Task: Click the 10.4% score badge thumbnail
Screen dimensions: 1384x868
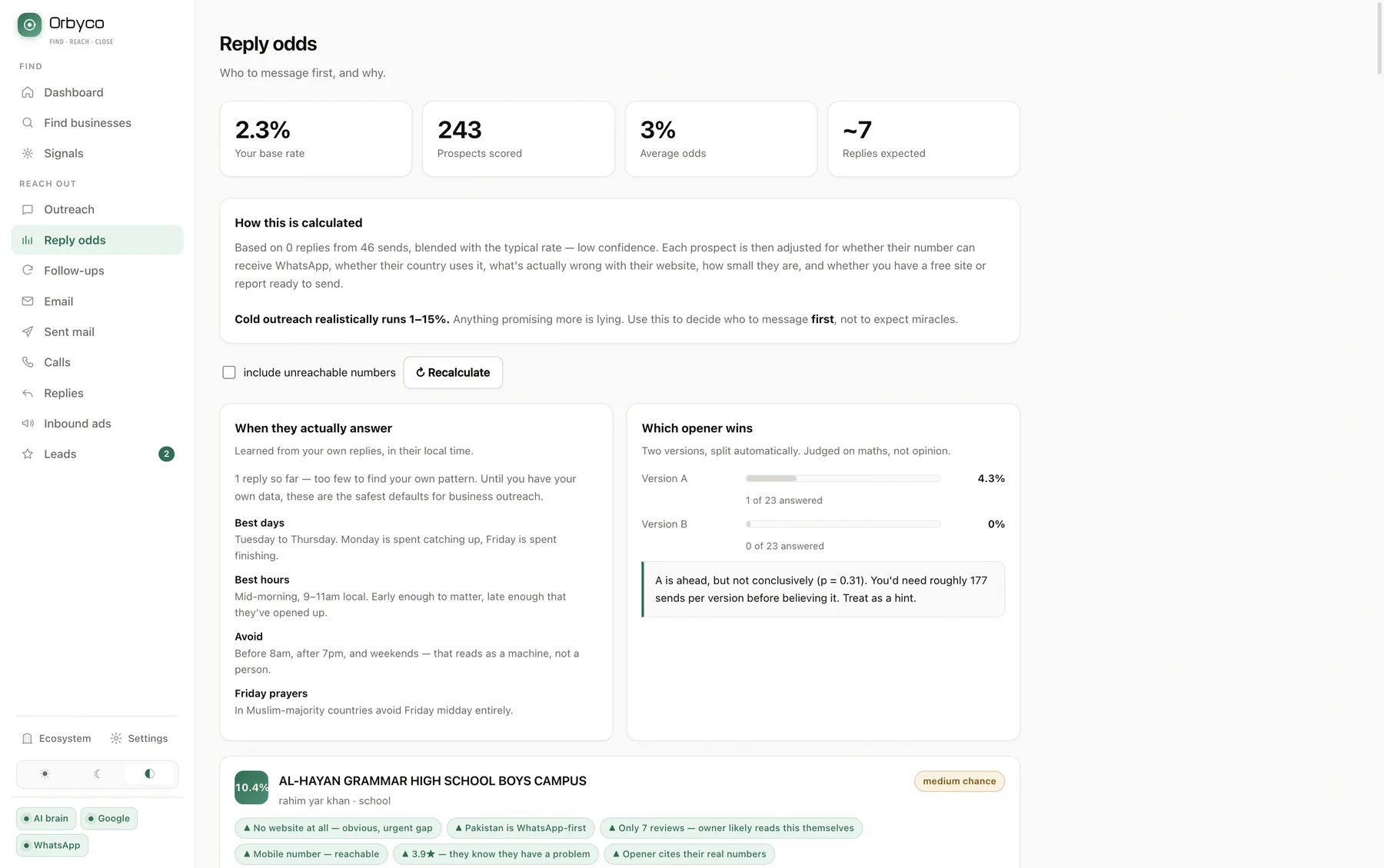Action: pyautogui.click(x=251, y=788)
